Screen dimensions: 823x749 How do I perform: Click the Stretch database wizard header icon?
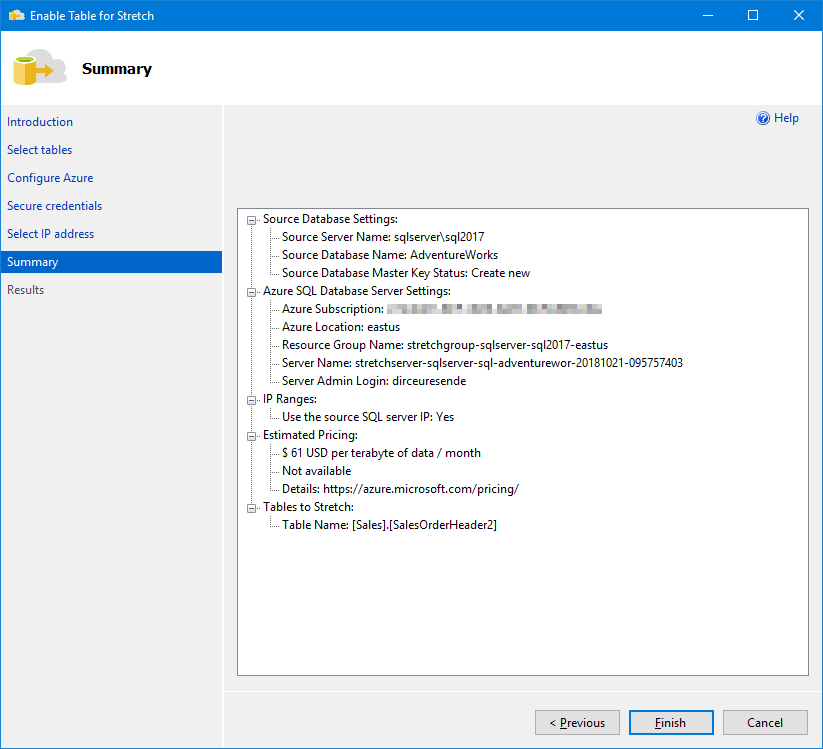tap(40, 67)
